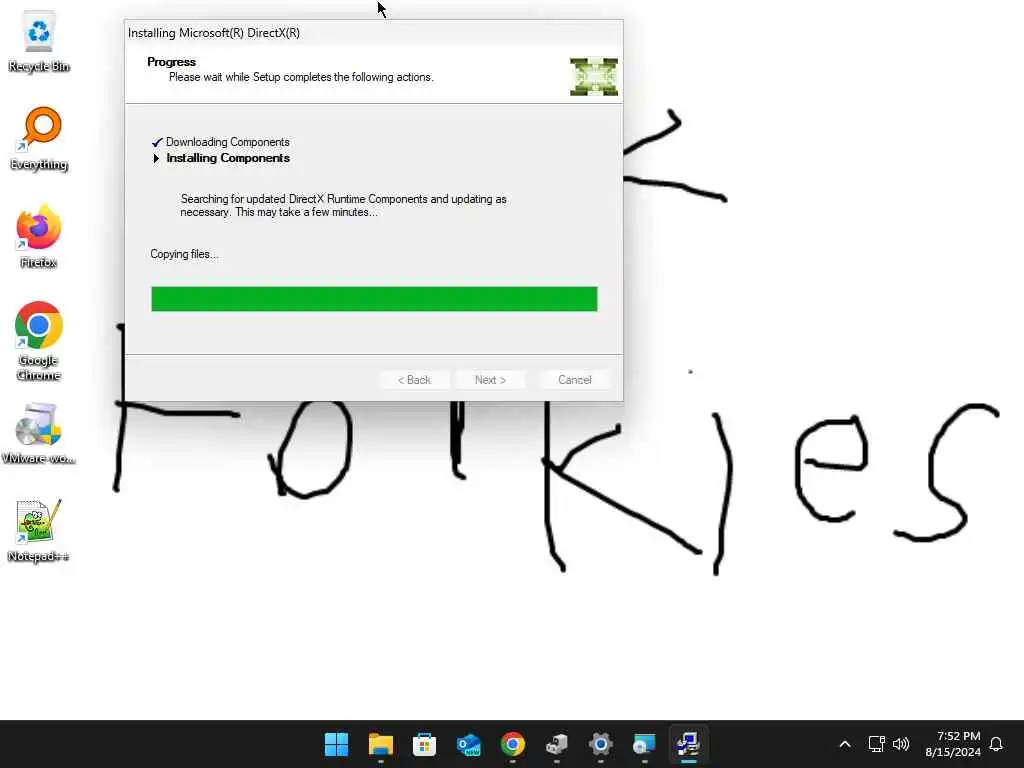The image size is (1024, 768).
Task: Open File Explorer from the taskbar
Action: pyautogui.click(x=381, y=744)
